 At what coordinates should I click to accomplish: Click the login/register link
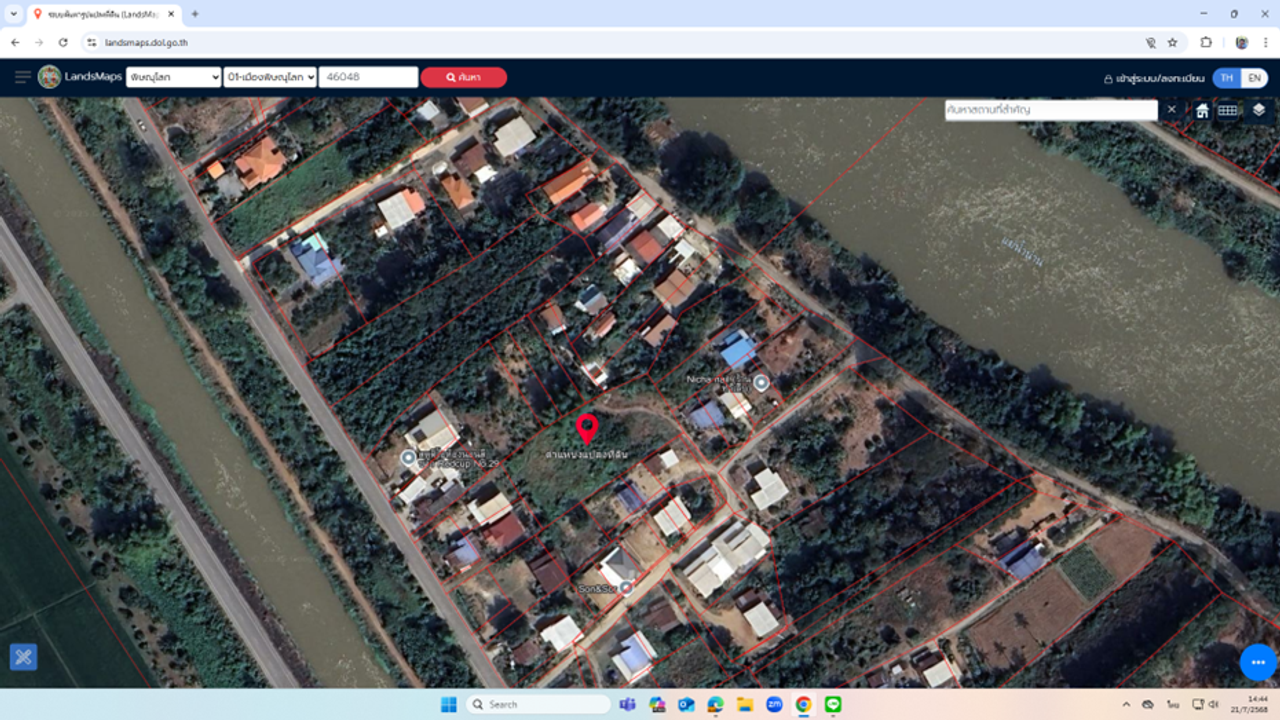pos(1154,78)
